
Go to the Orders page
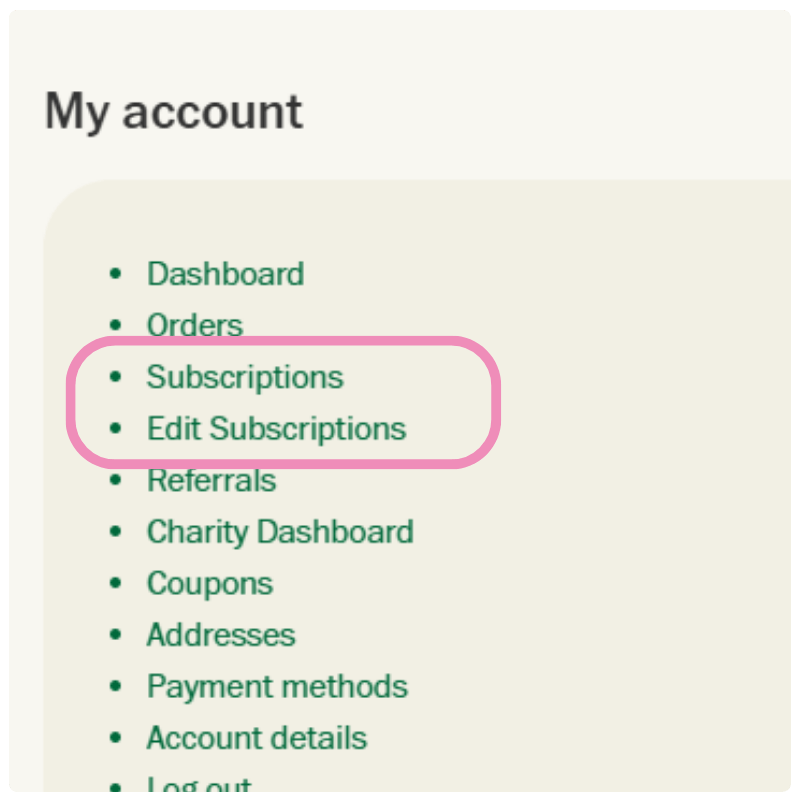point(194,325)
